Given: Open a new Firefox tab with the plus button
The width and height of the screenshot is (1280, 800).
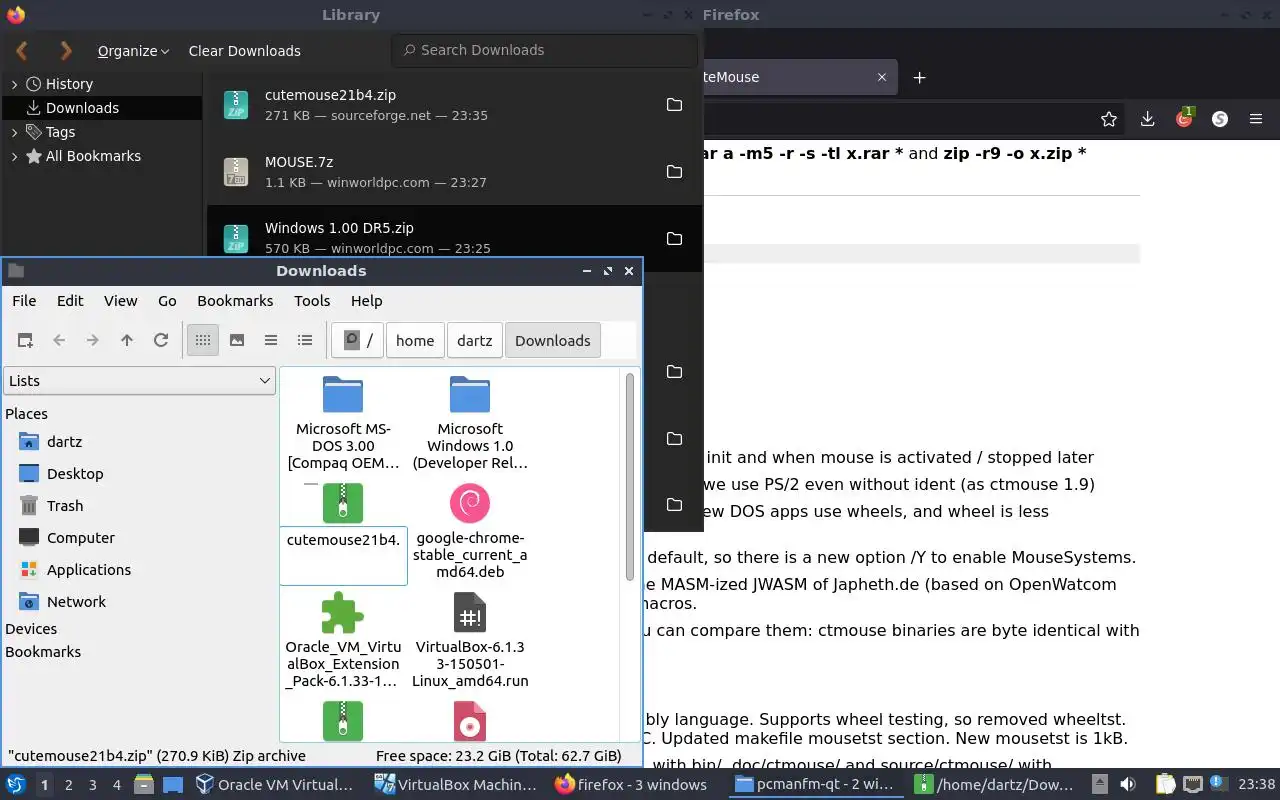Looking at the screenshot, I should 920,77.
